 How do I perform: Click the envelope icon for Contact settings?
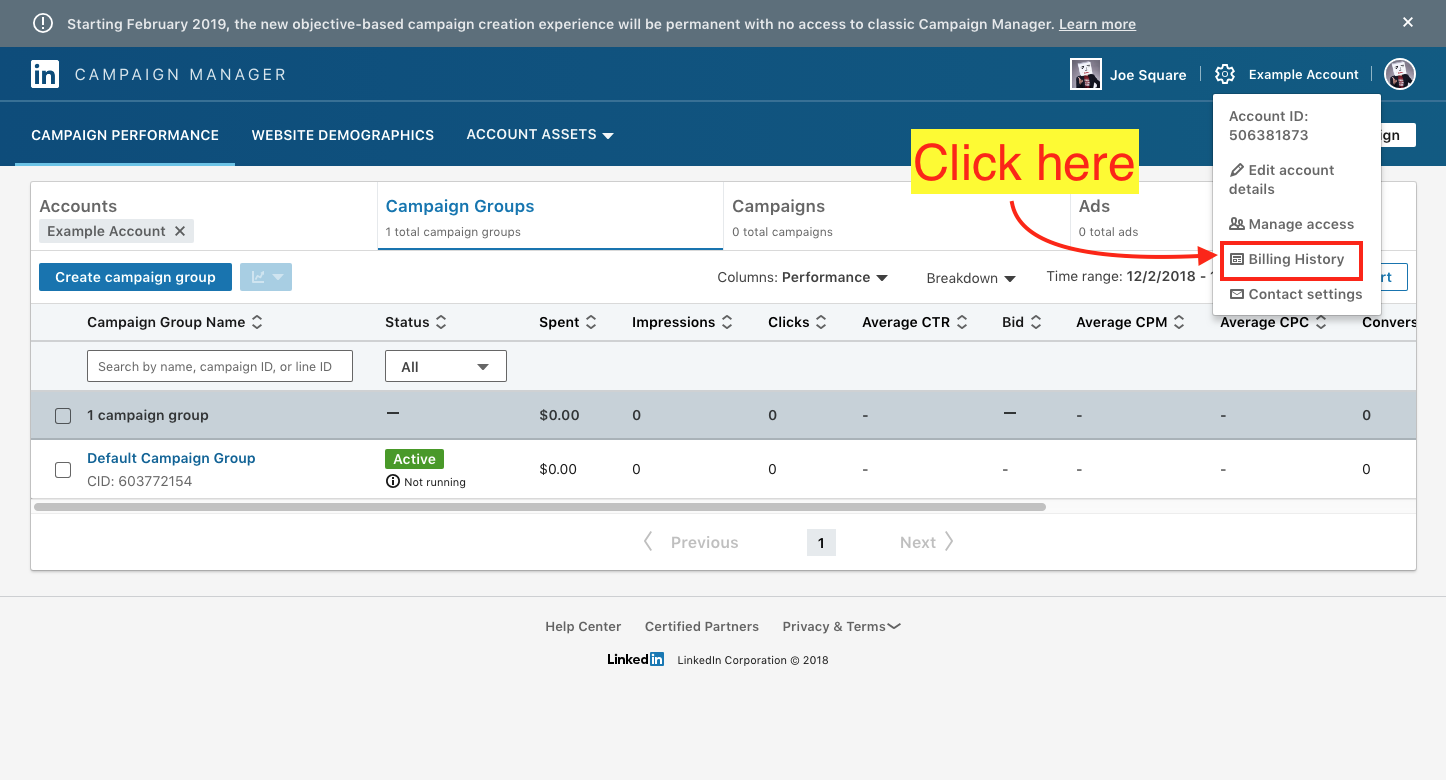point(1237,294)
